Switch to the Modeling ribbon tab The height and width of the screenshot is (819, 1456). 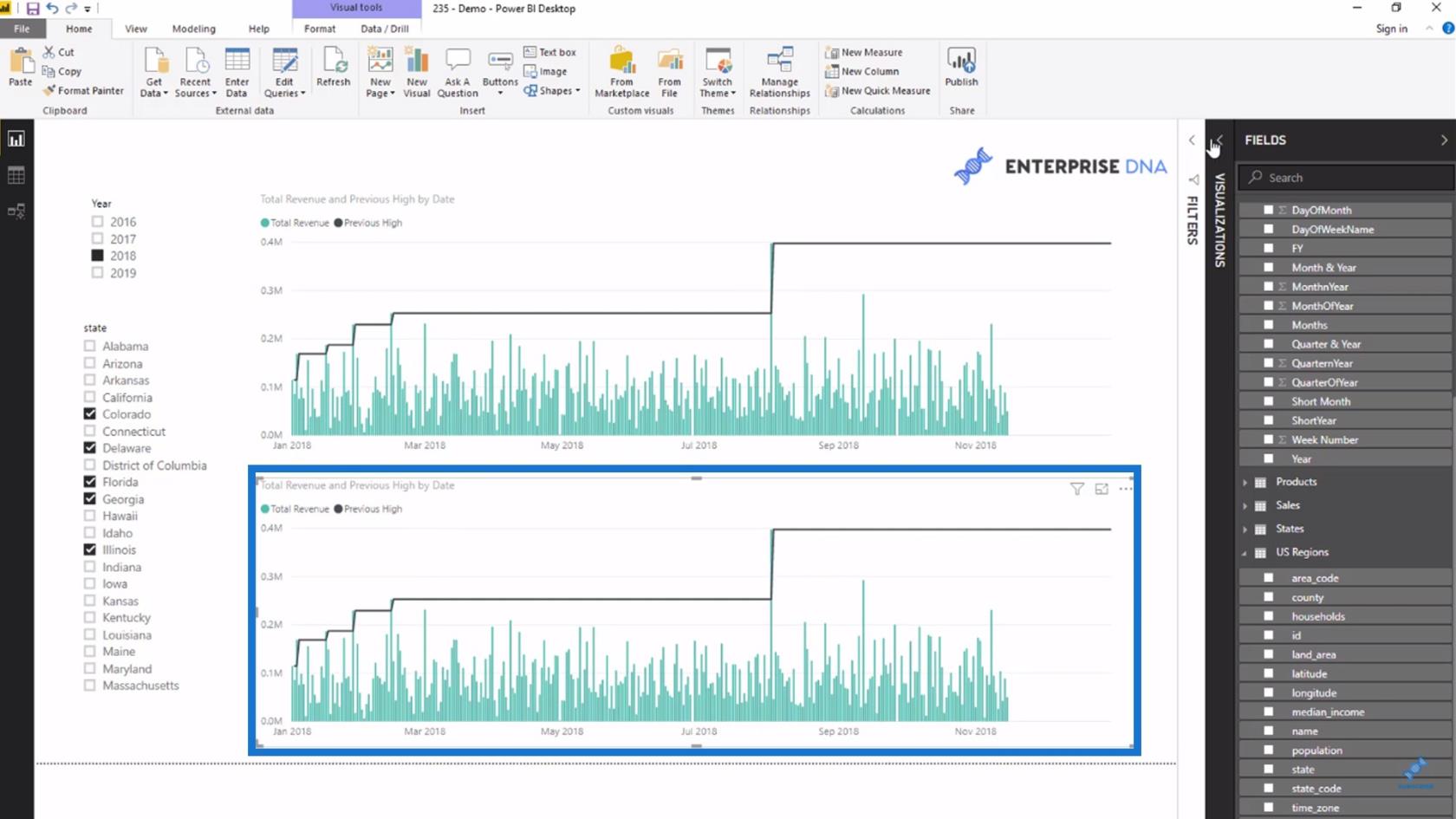(x=193, y=29)
